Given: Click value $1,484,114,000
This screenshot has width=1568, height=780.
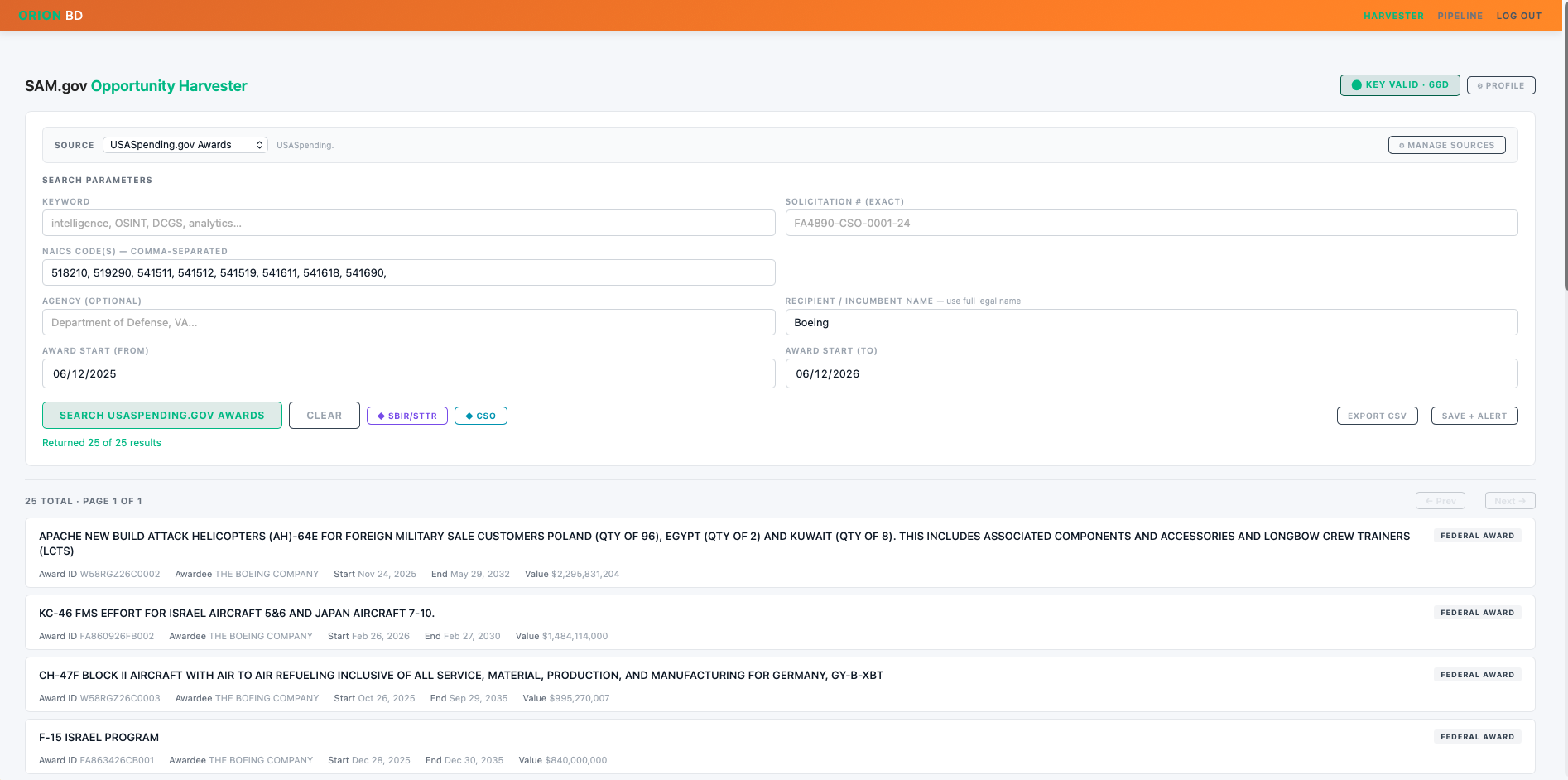Looking at the screenshot, I should point(575,636).
